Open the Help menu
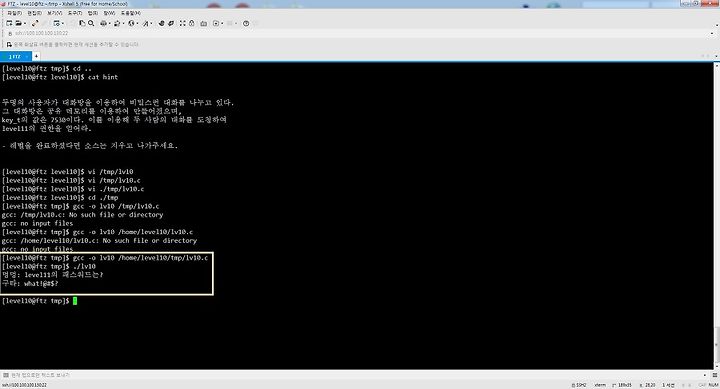The width and height of the screenshot is (720, 389). (x=131, y=13)
